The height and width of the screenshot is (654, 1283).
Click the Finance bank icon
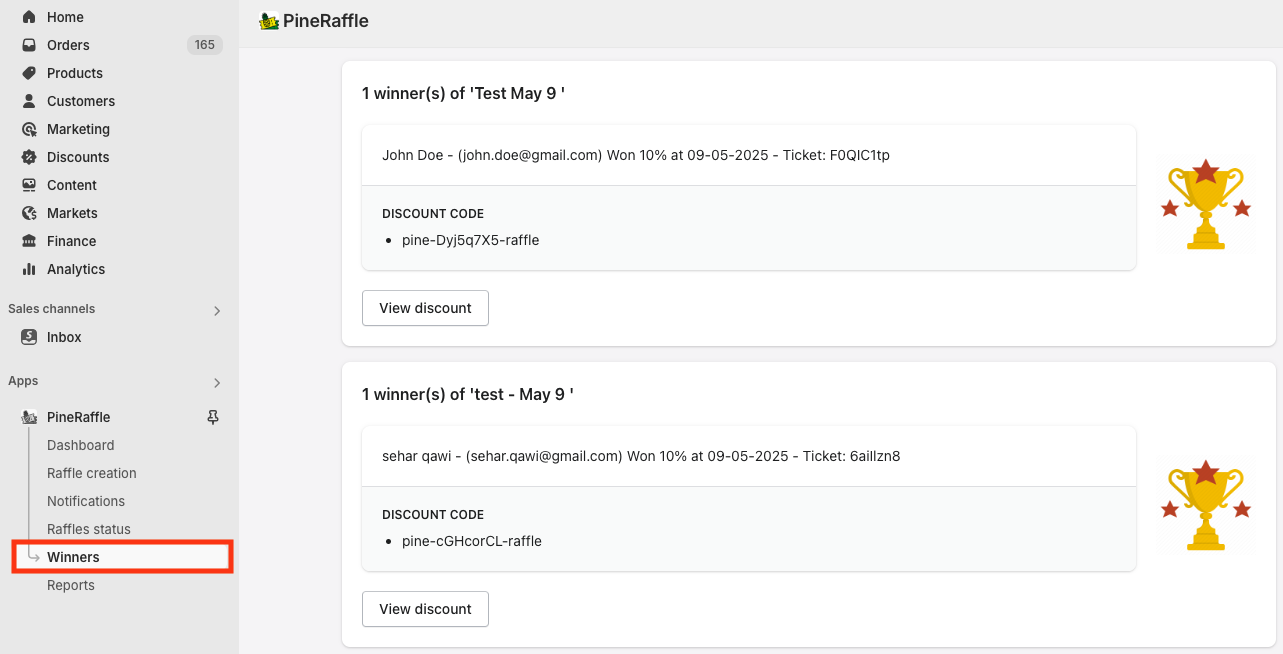tap(29, 241)
